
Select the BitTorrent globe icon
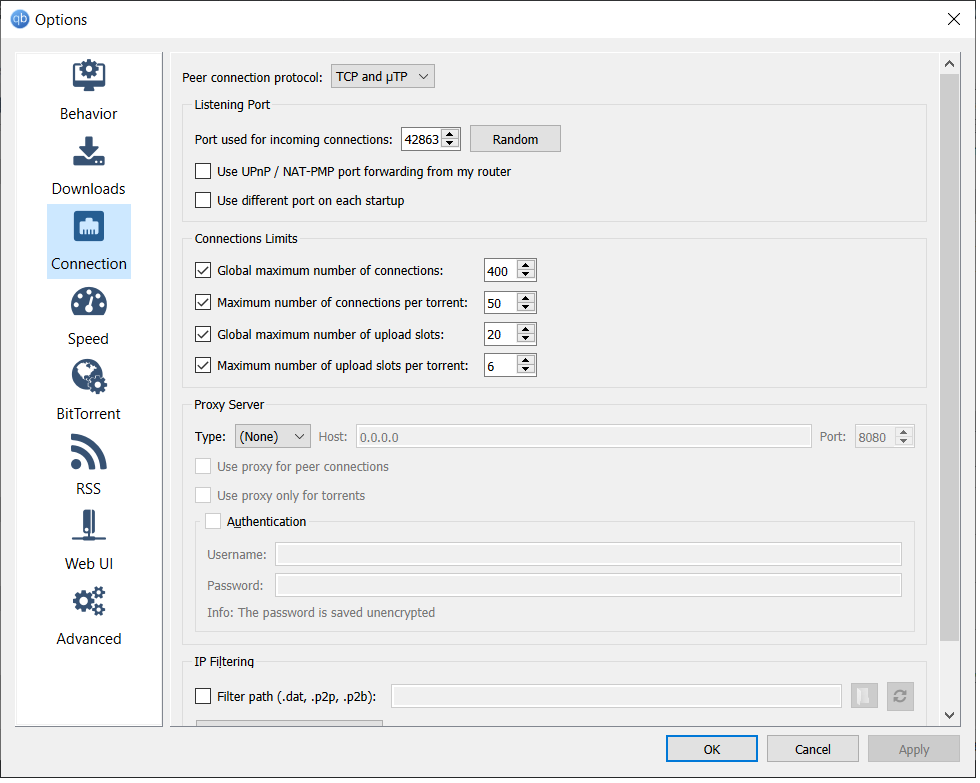tap(89, 377)
